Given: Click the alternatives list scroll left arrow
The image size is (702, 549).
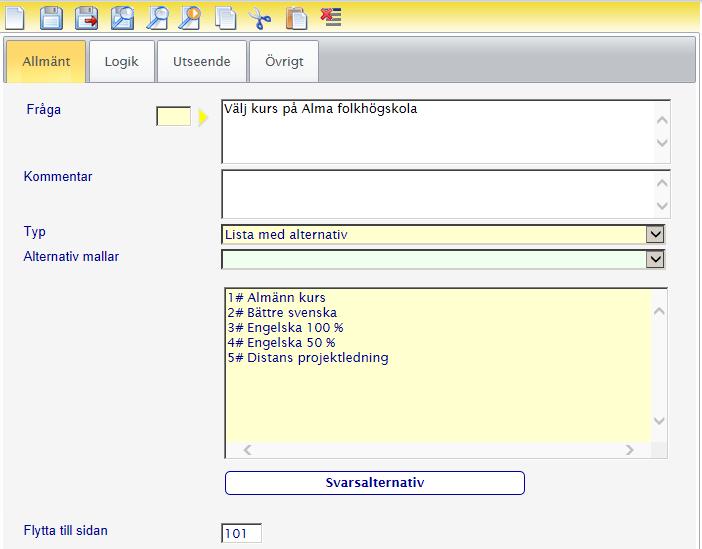Looking at the screenshot, I should click(247, 450).
